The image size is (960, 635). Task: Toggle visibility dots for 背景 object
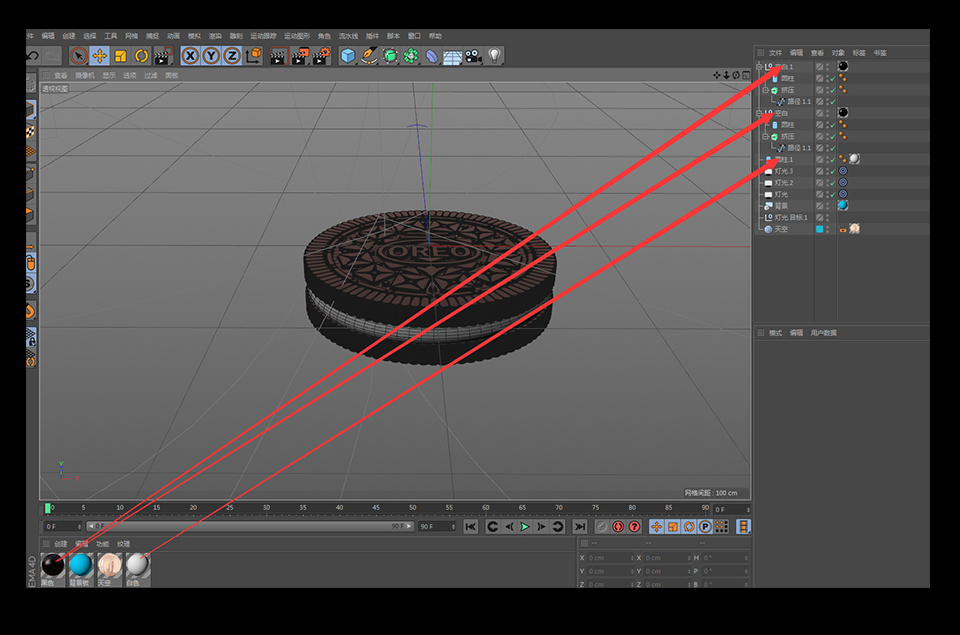pyautogui.click(x=827, y=206)
